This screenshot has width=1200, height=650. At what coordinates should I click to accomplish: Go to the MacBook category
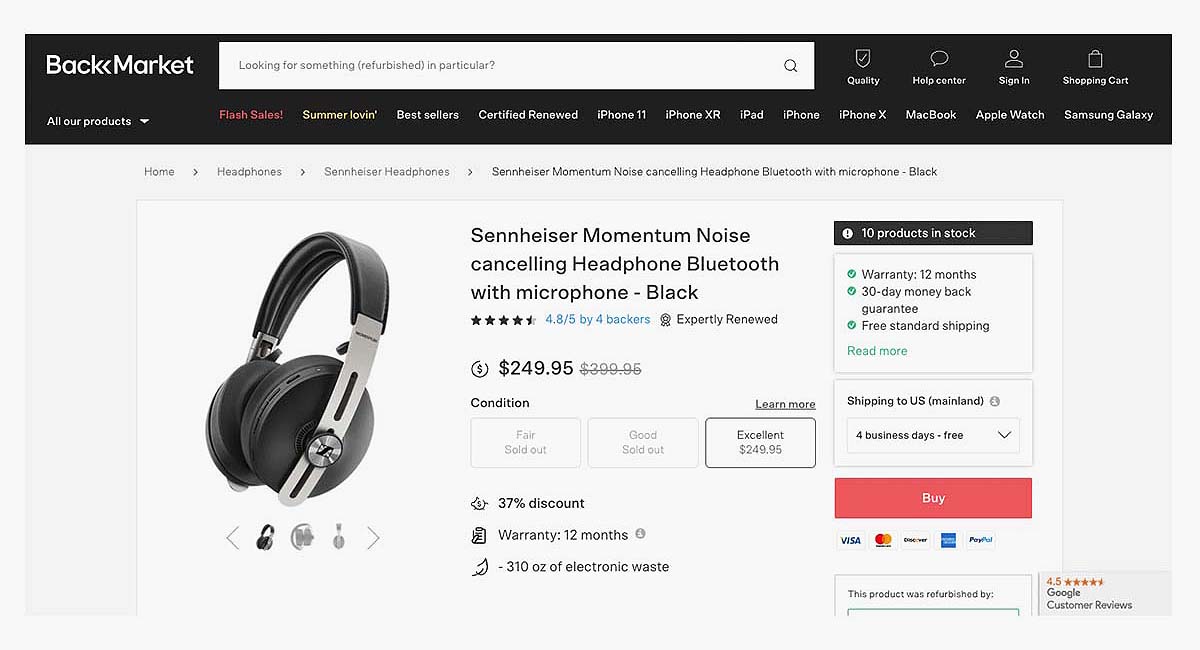tap(931, 115)
